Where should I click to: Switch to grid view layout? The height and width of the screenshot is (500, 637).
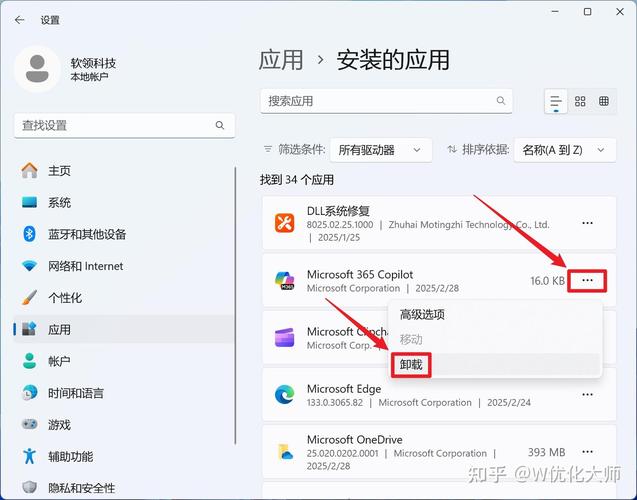point(580,101)
